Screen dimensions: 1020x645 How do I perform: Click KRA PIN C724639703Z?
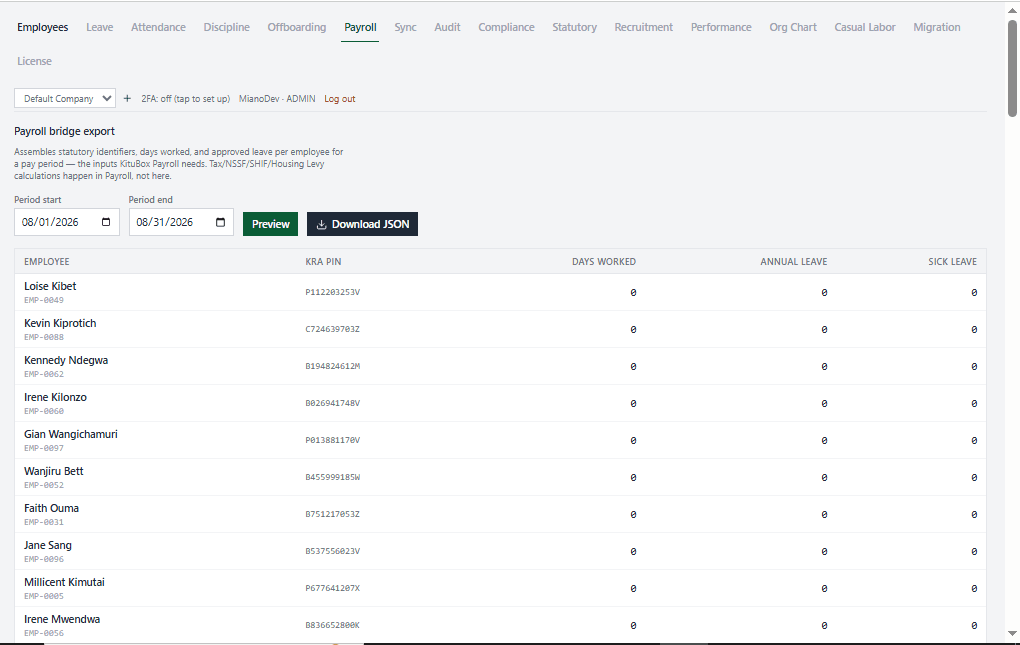coord(332,330)
